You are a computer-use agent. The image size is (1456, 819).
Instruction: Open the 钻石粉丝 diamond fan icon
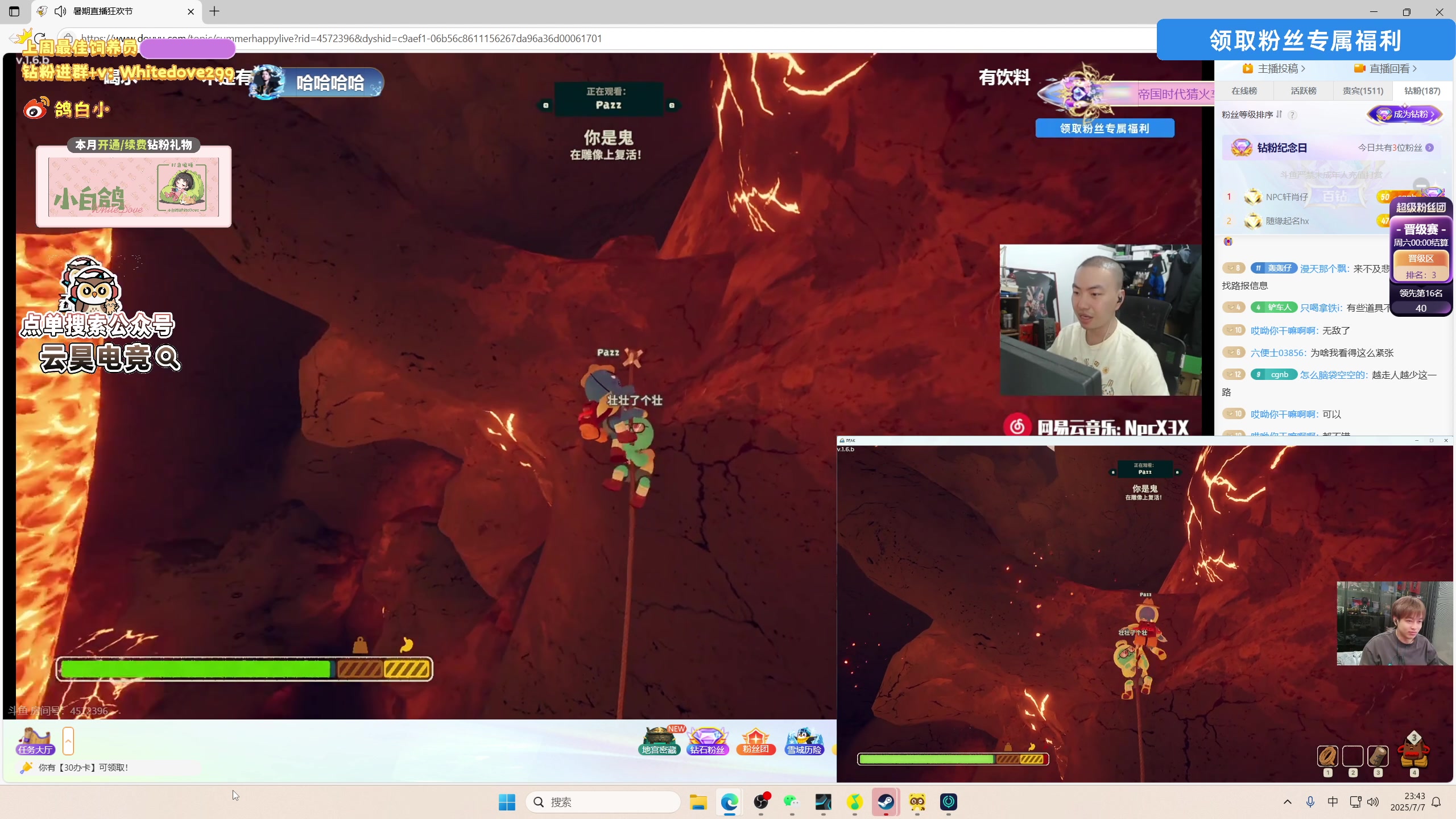[708, 741]
